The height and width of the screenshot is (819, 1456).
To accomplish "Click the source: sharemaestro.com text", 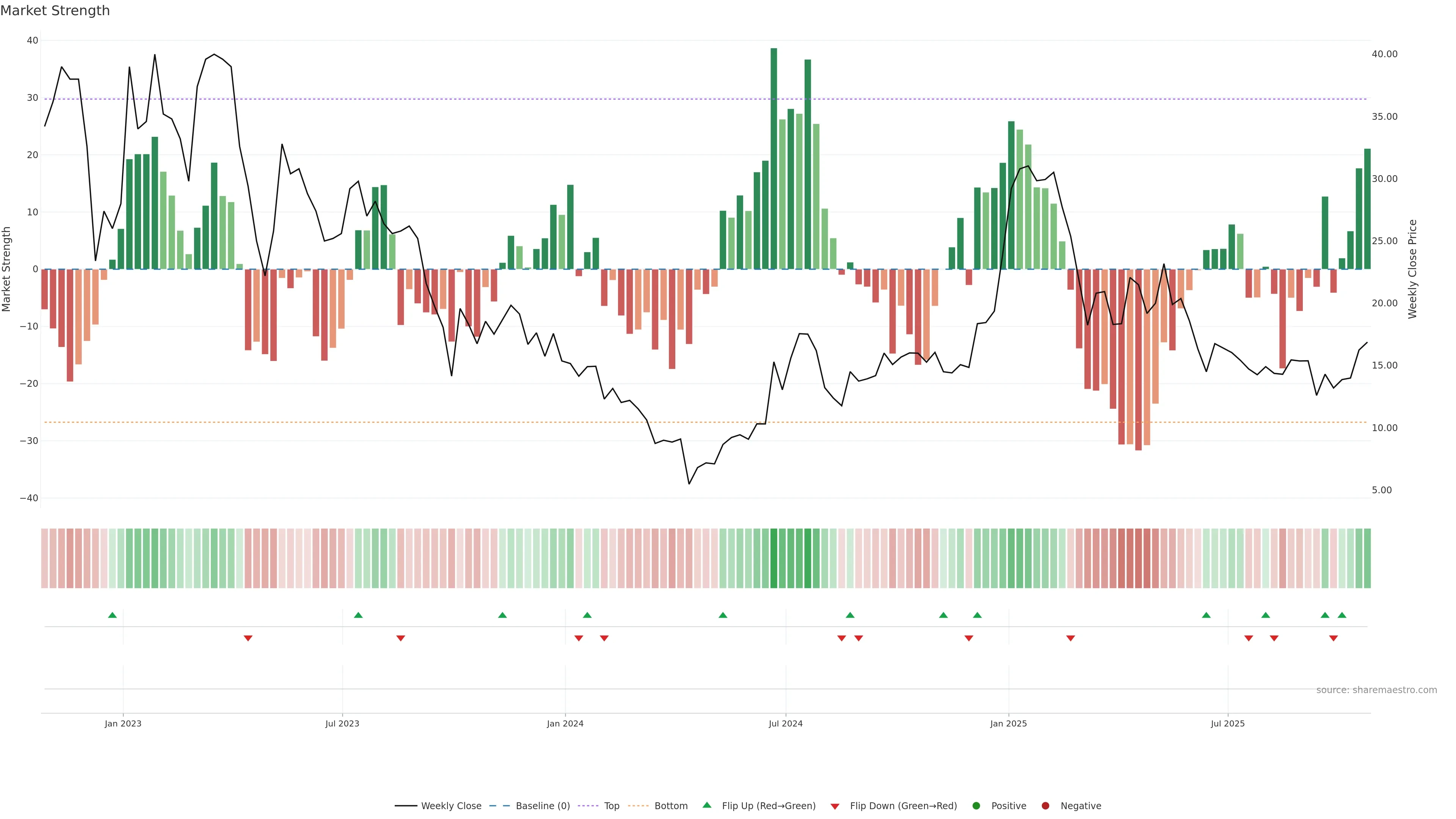I will (x=1376, y=690).
